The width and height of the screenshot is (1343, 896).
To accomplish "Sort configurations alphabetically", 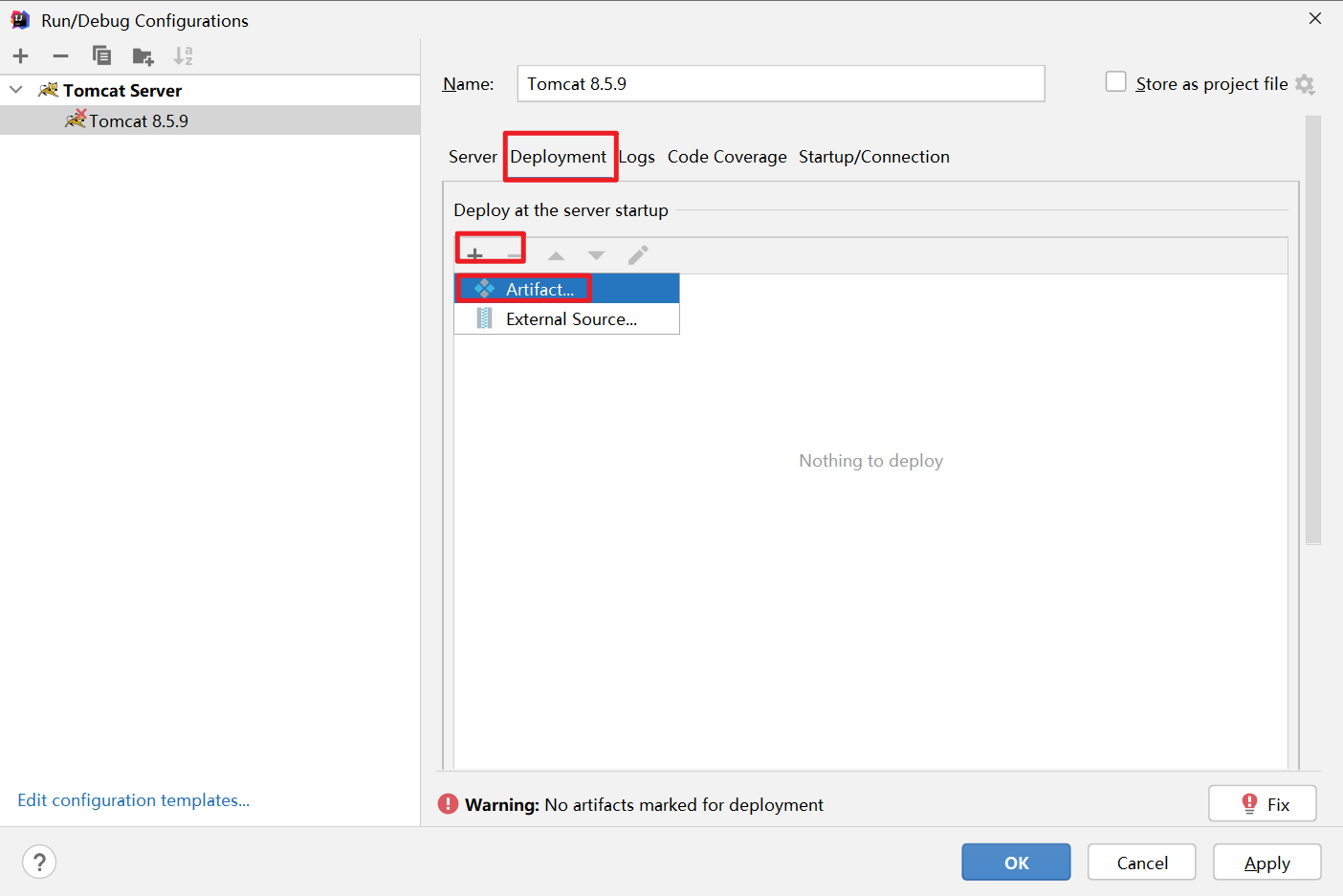I will tap(183, 55).
